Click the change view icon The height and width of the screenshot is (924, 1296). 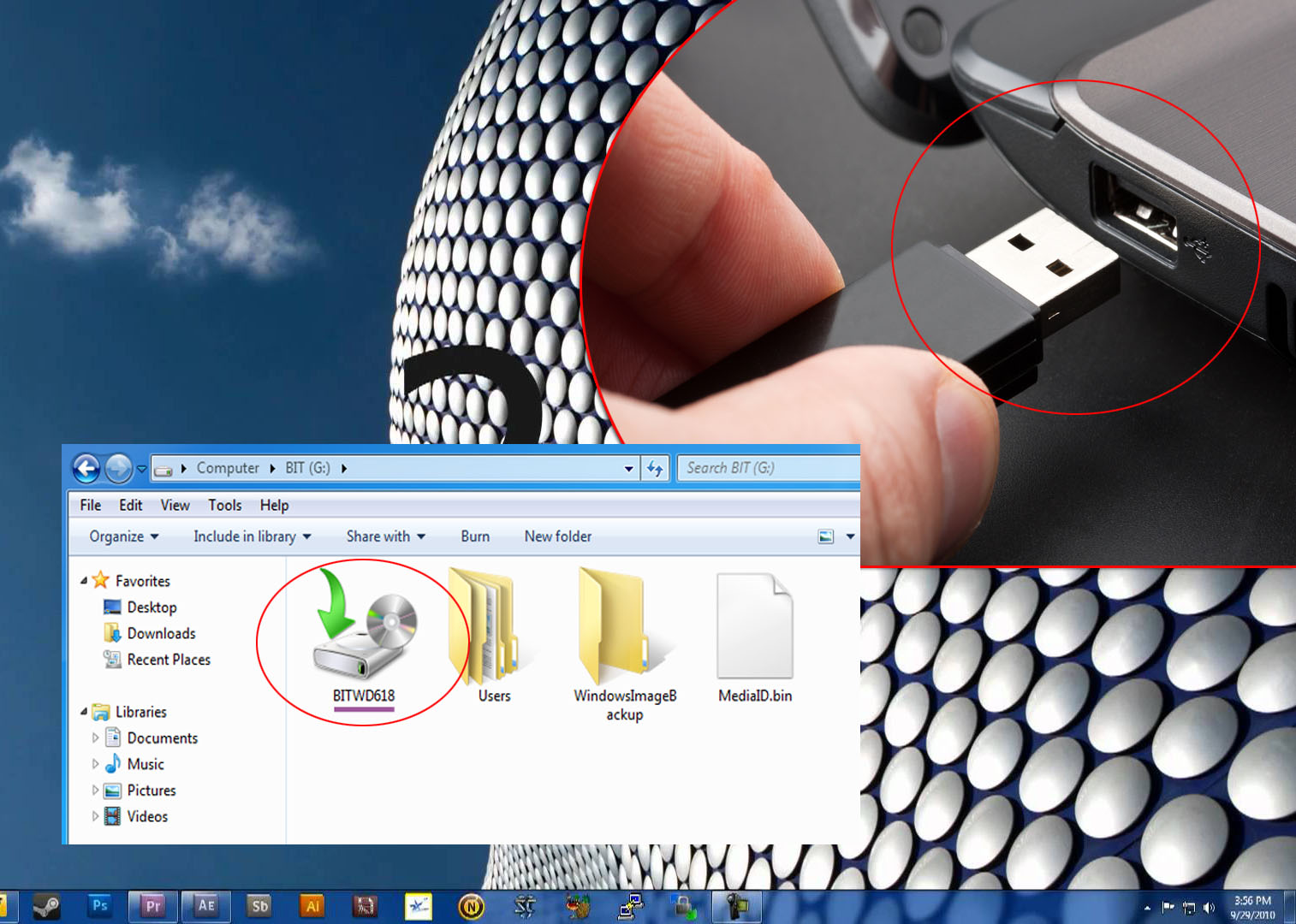coord(826,536)
